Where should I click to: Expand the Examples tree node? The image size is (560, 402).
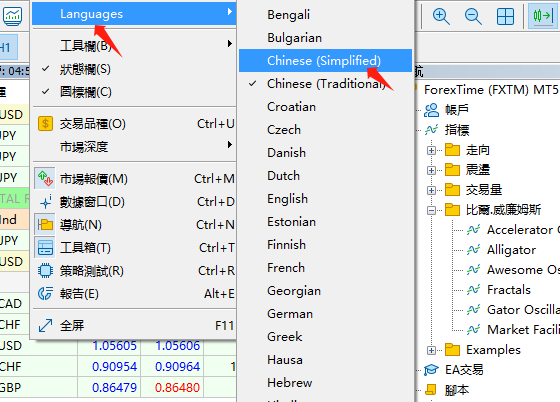click(x=431, y=350)
